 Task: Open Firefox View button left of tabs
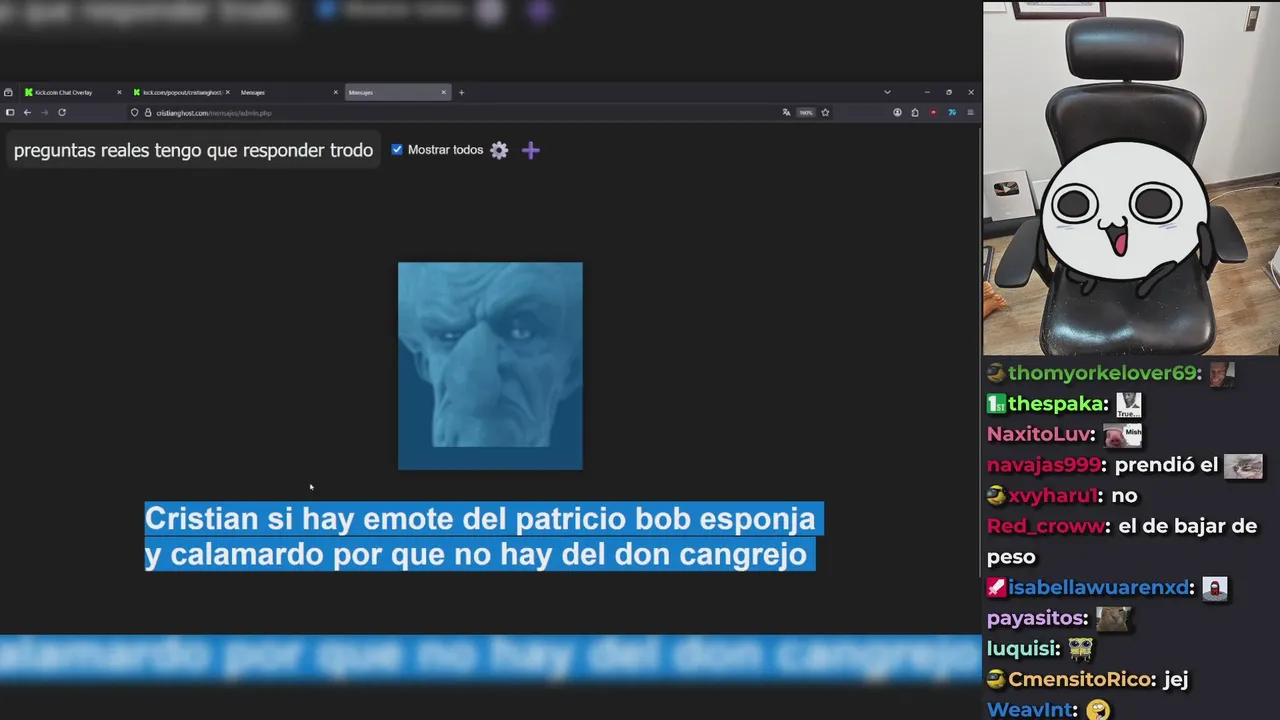8,92
